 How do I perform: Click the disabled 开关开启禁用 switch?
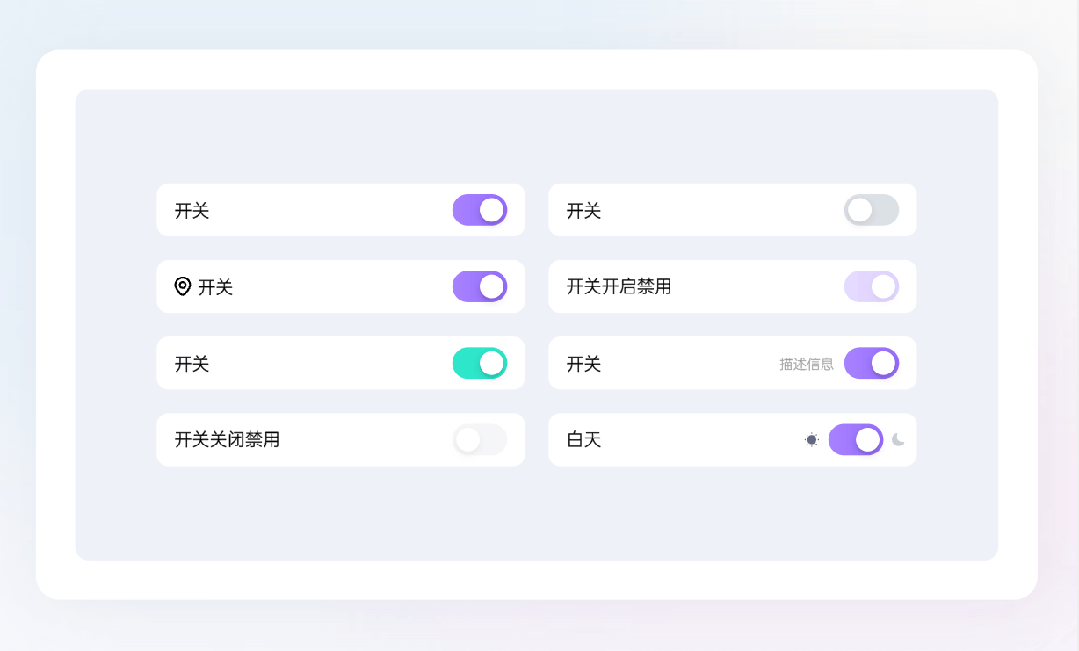tap(871, 287)
